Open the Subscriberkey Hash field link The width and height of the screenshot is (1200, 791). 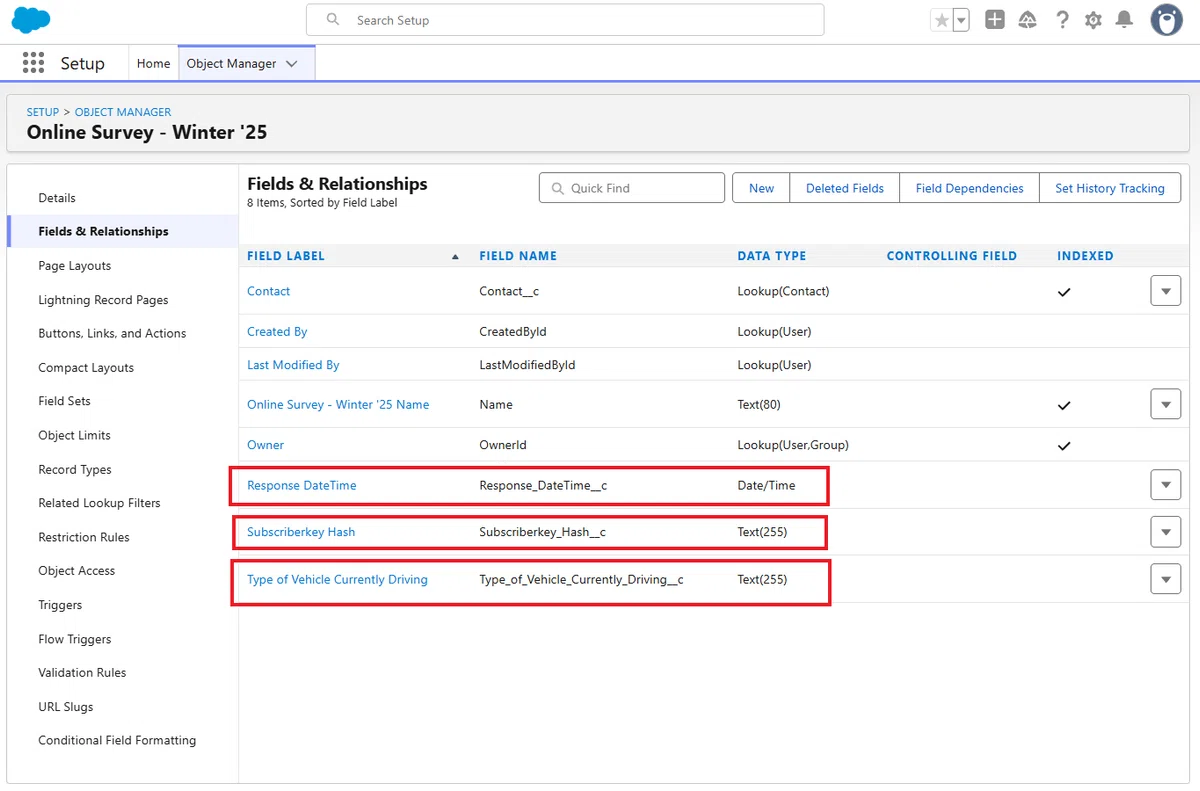[x=301, y=532]
